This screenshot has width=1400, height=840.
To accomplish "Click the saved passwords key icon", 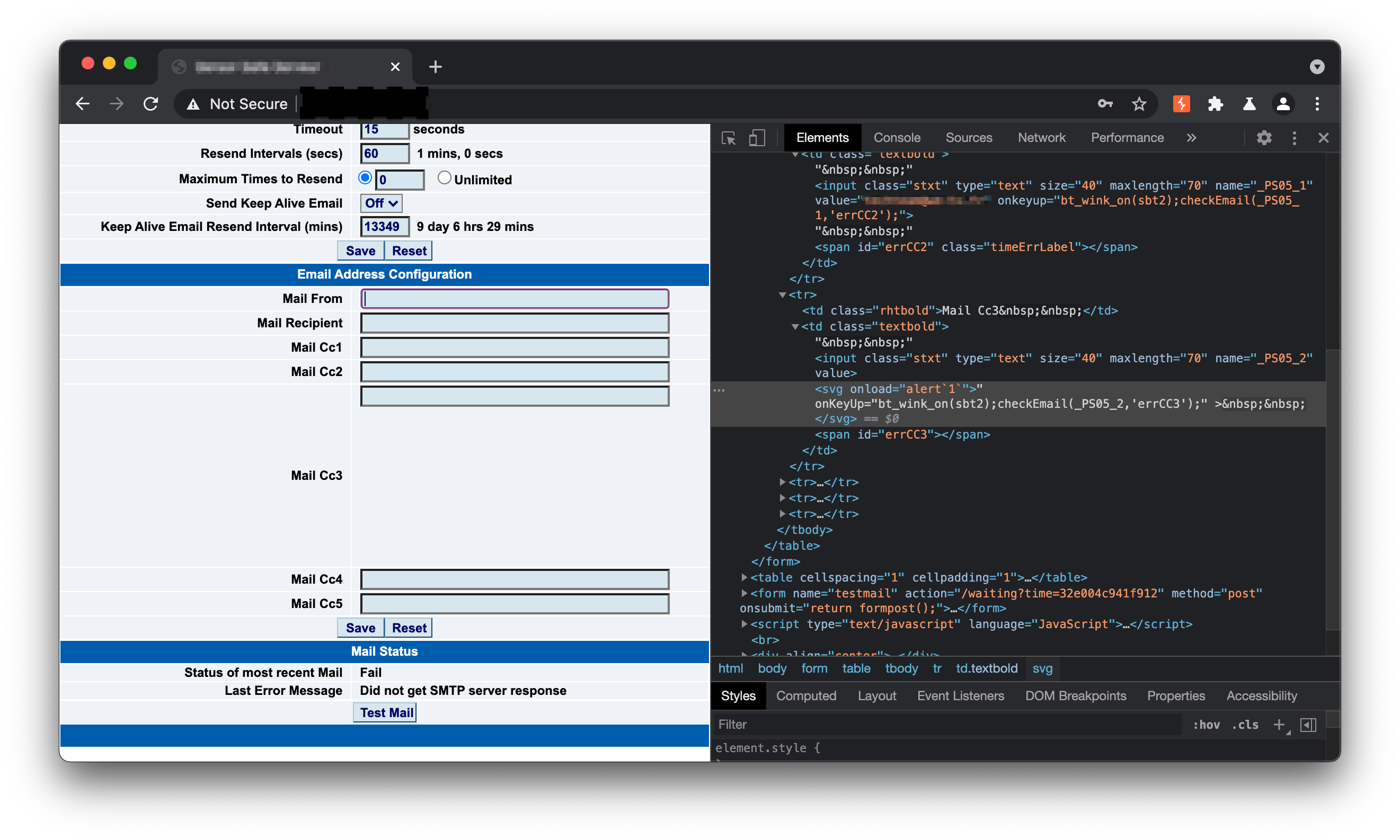I will point(1105,104).
